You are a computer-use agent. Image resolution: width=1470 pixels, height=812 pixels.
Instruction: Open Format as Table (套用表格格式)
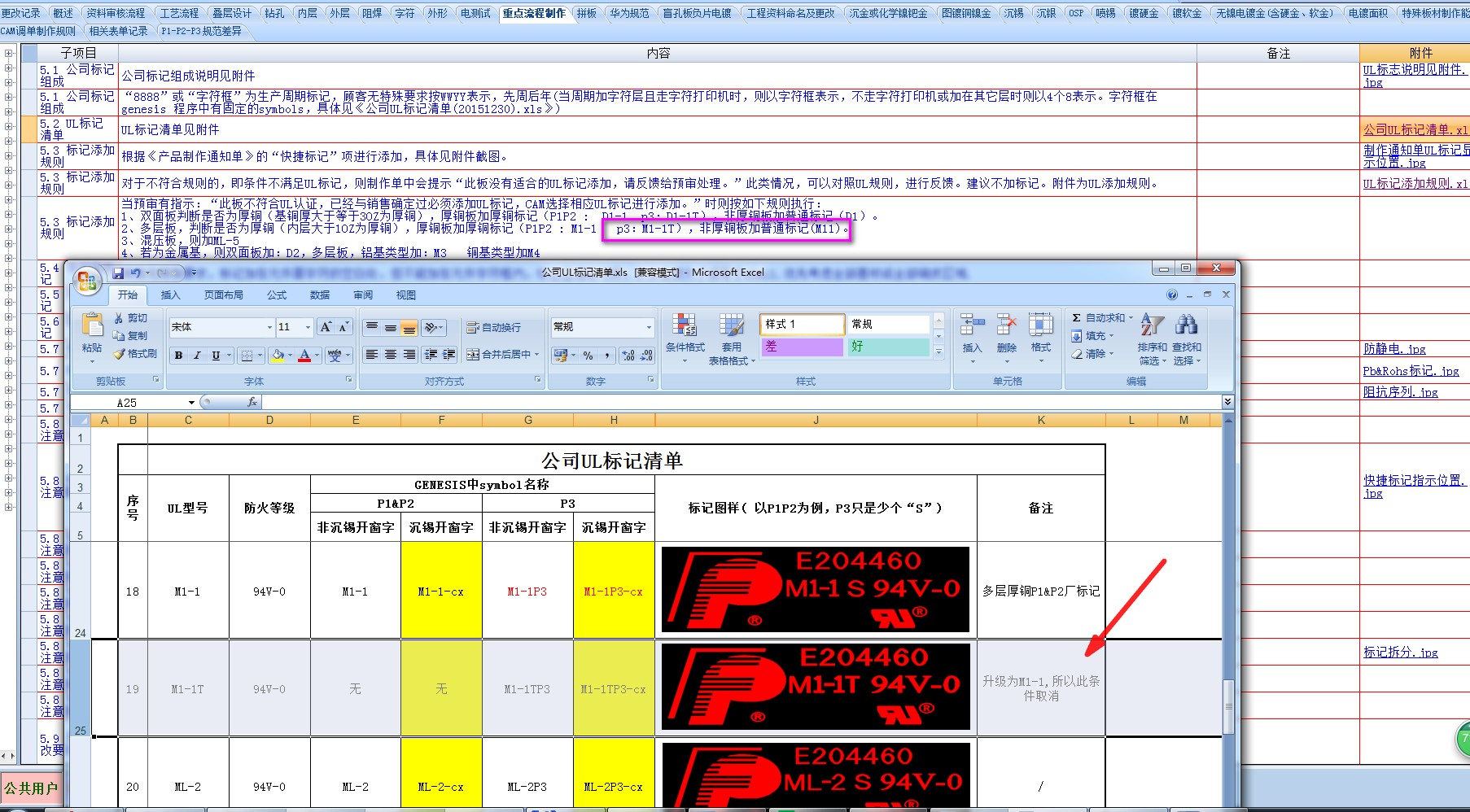pyautogui.click(x=731, y=338)
